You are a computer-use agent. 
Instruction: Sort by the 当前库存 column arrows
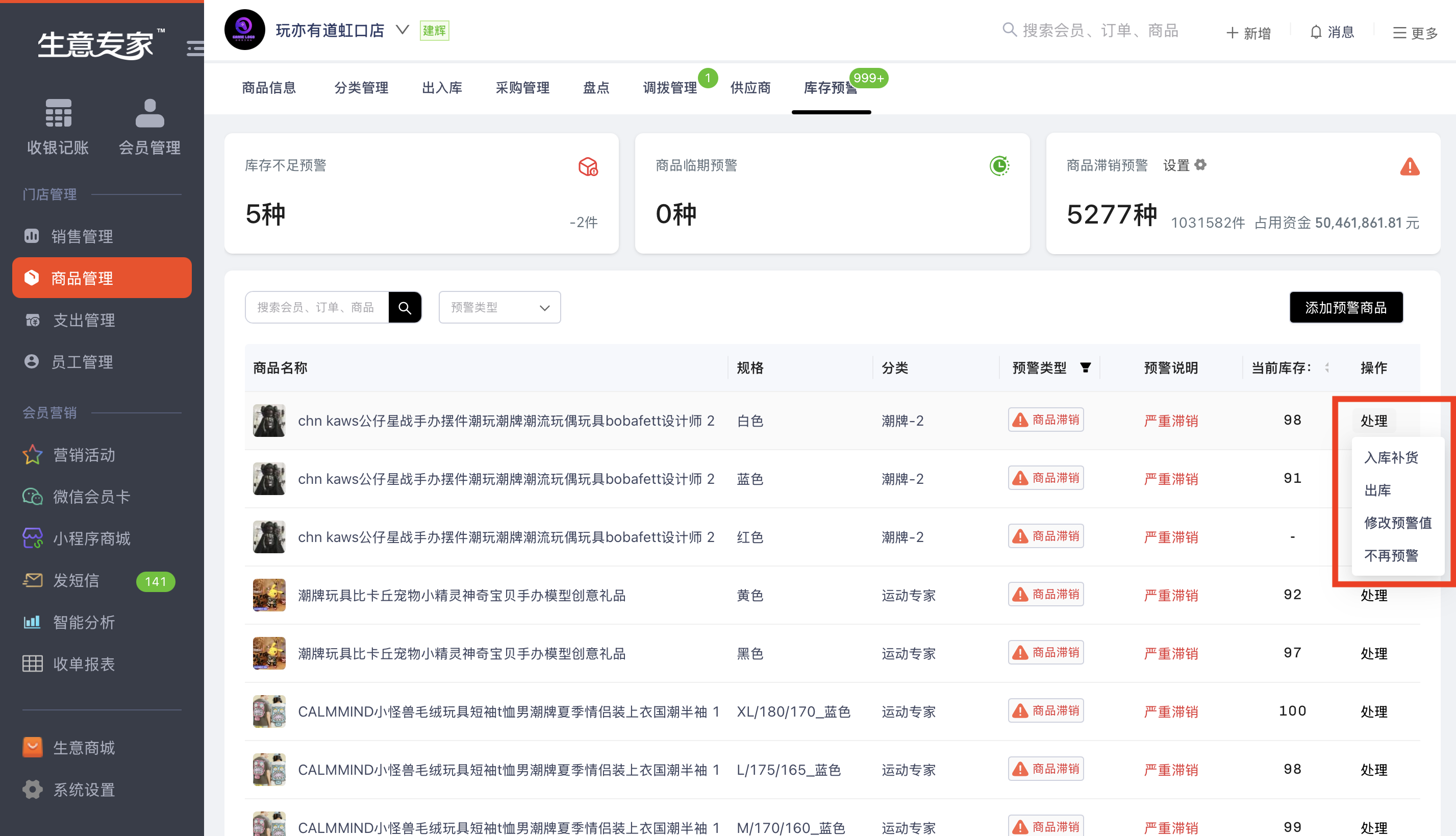coord(1326,367)
